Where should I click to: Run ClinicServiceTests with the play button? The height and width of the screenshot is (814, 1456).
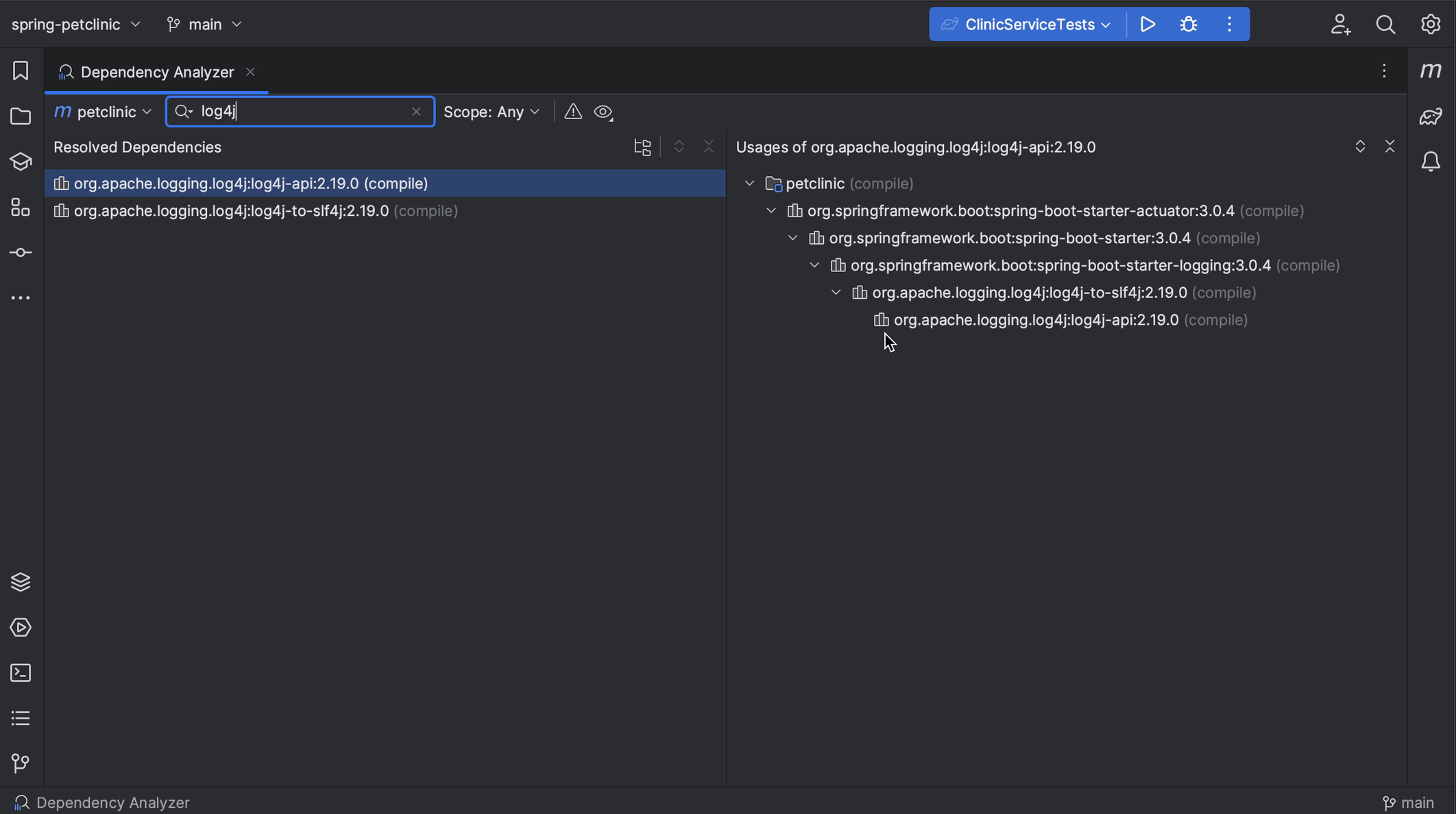[x=1148, y=24]
